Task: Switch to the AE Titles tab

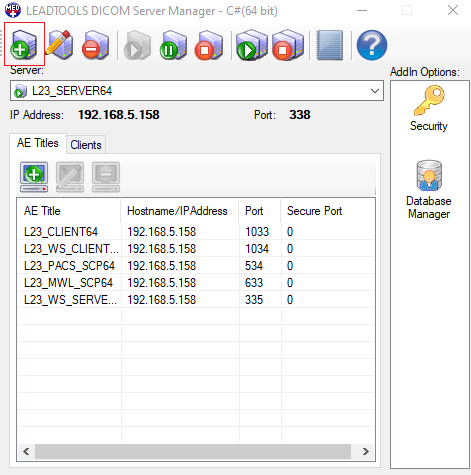Action: point(38,143)
